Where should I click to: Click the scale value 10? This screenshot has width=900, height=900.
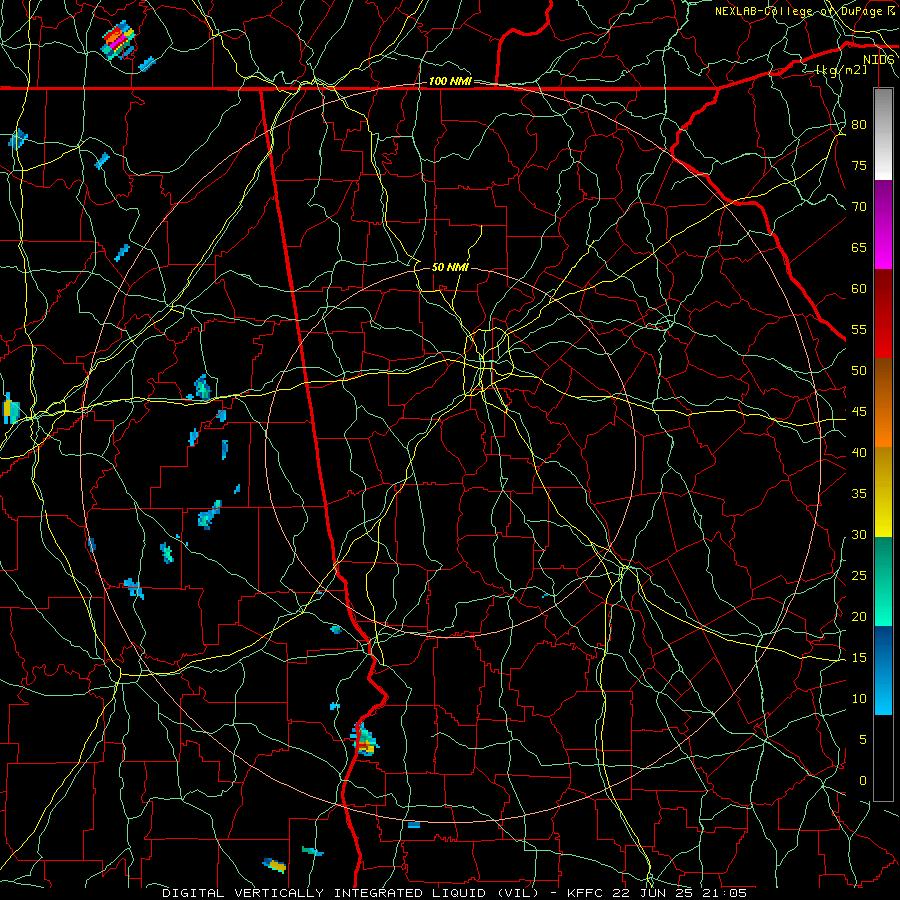pyautogui.click(x=859, y=699)
